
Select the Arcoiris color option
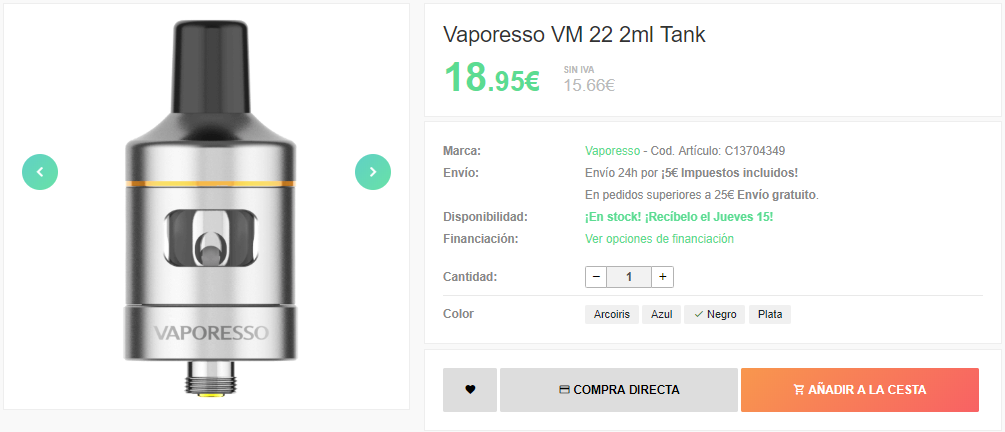(612, 315)
